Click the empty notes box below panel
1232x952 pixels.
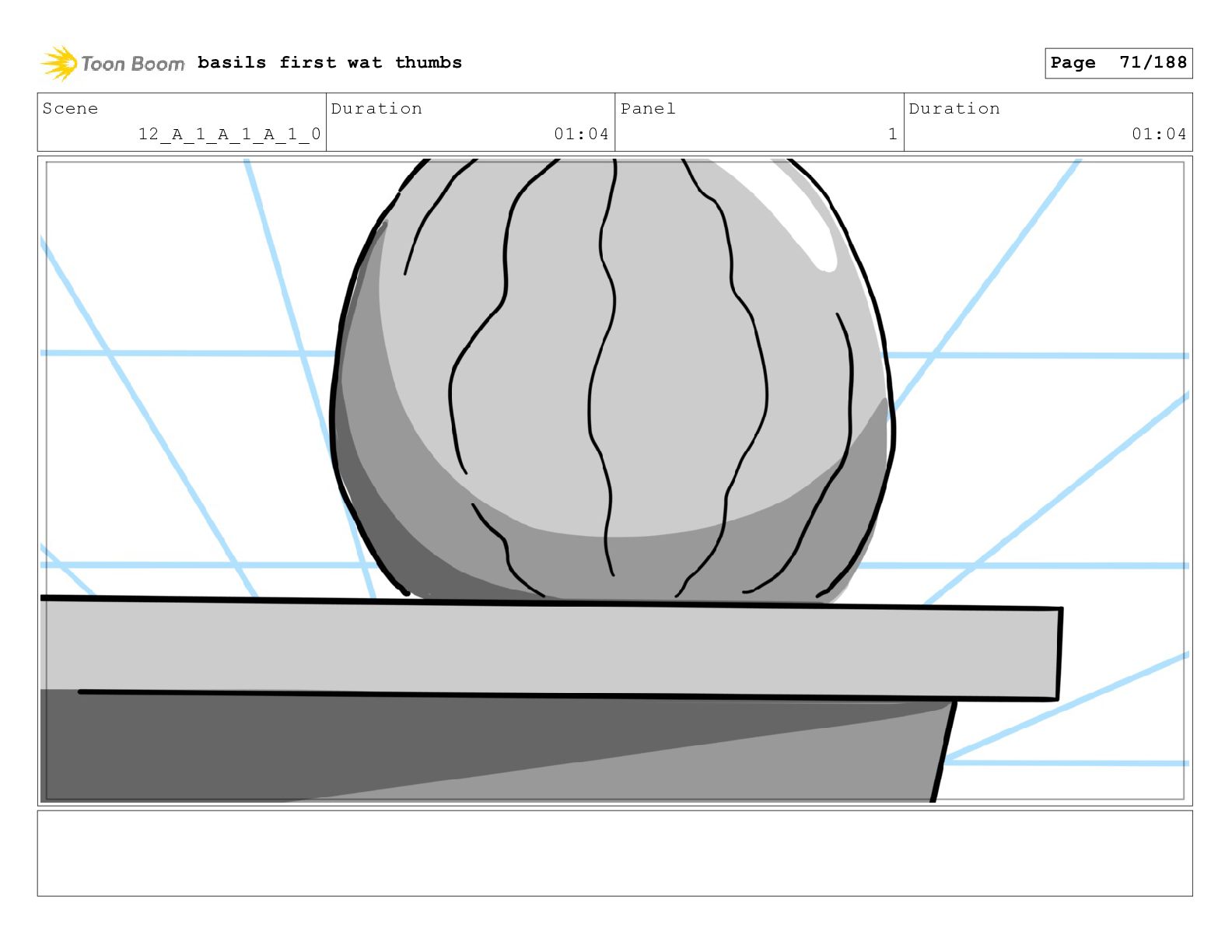point(614,853)
